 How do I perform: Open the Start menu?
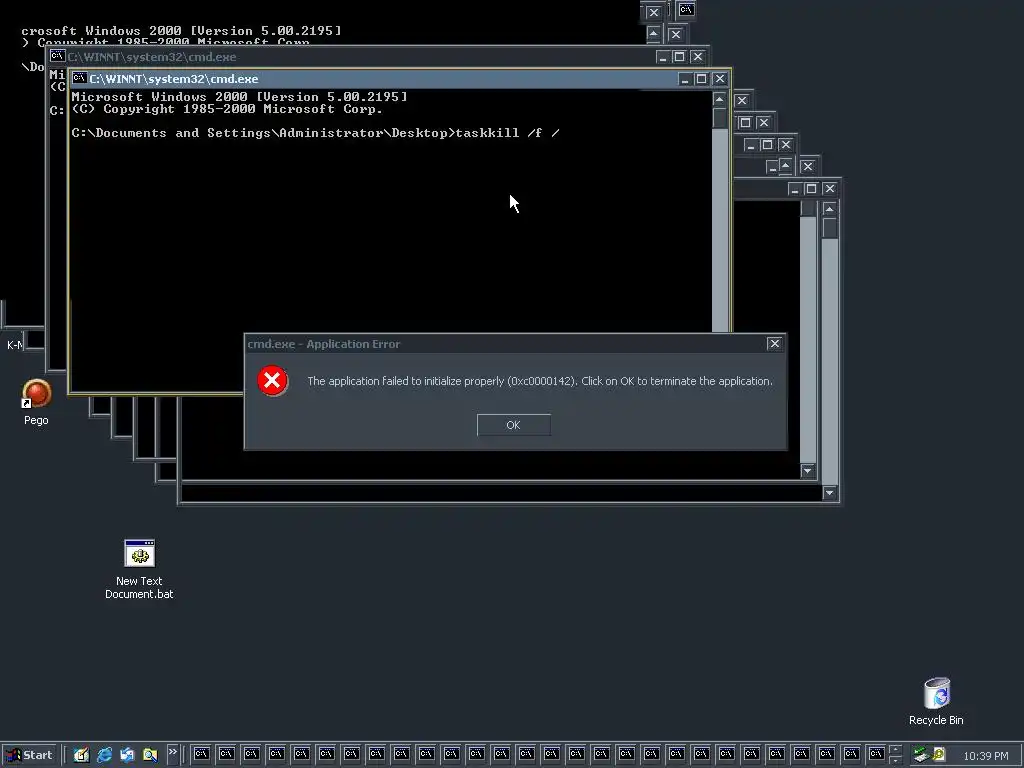(x=29, y=755)
